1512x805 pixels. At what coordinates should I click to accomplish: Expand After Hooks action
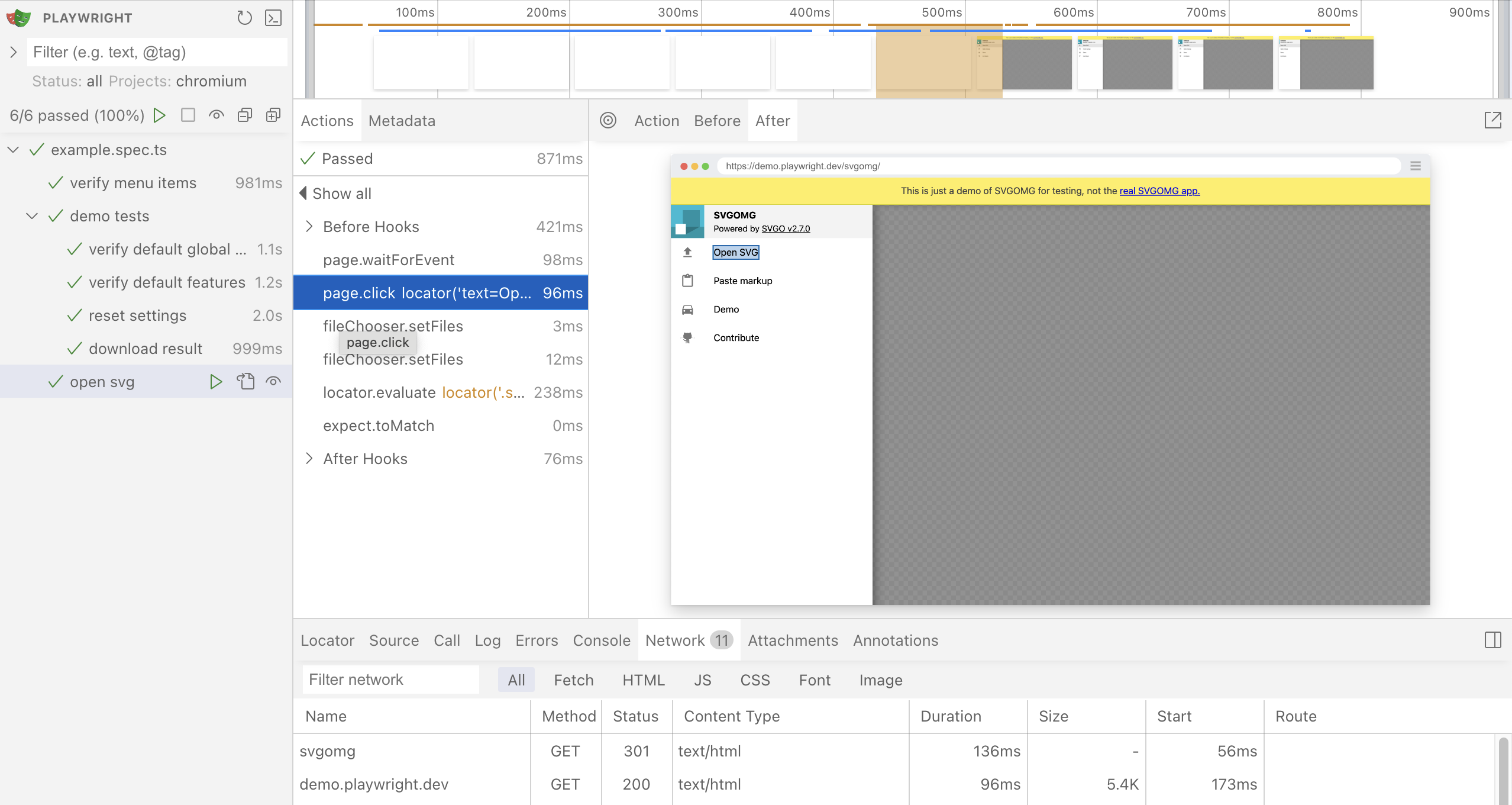(309, 458)
